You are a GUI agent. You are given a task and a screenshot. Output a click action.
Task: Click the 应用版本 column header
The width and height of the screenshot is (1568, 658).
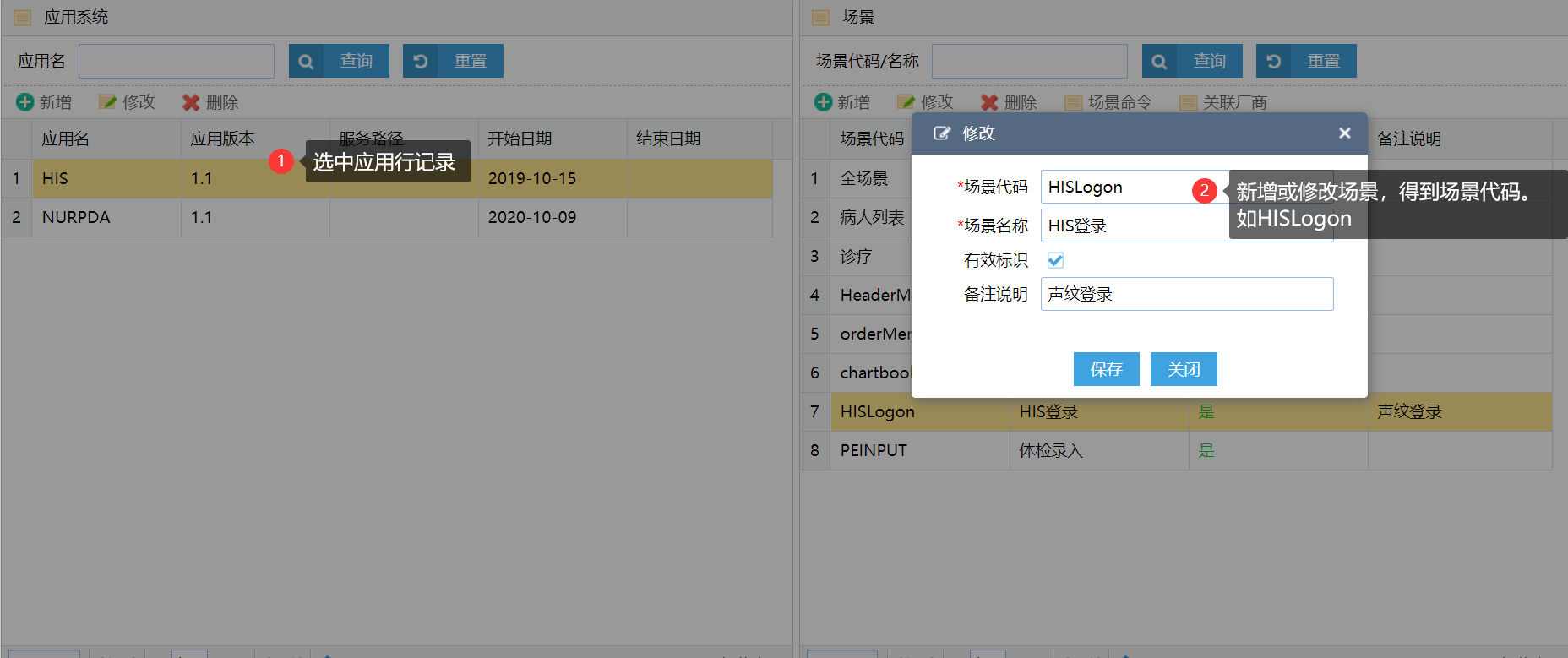point(255,139)
